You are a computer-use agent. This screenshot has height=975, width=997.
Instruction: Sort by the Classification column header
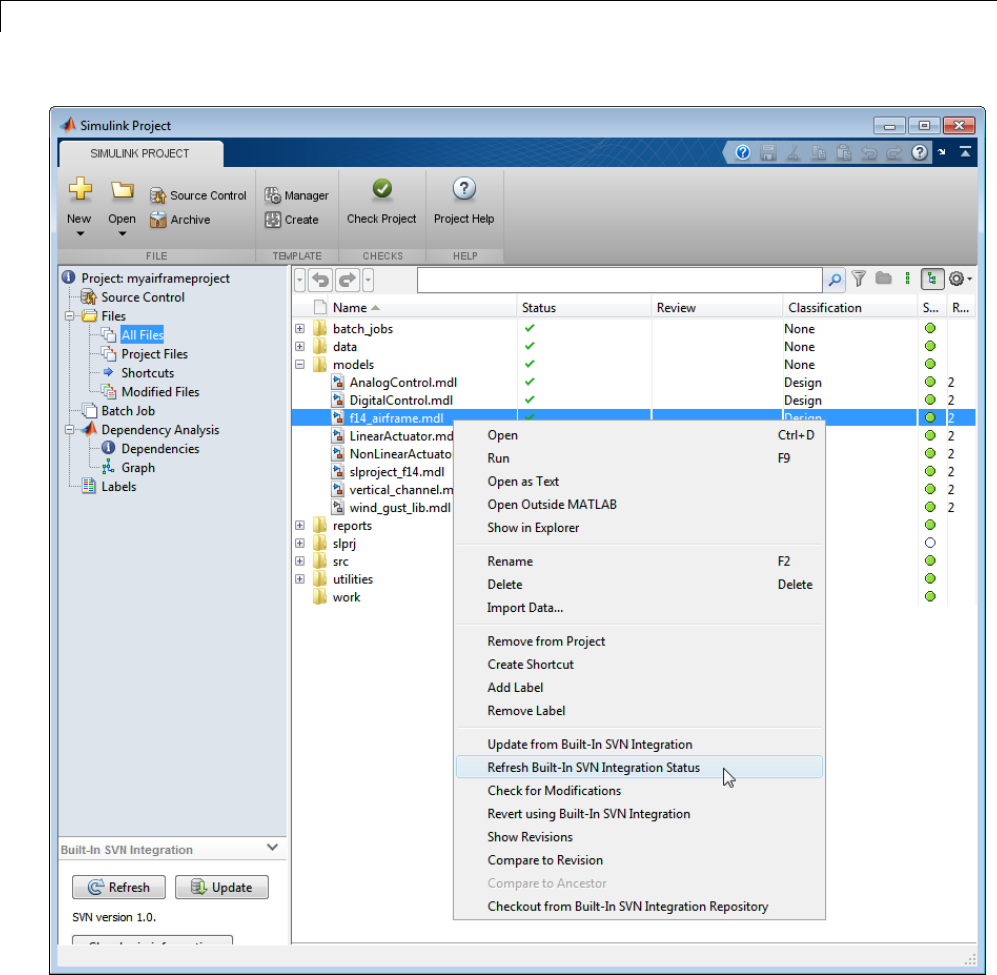click(849, 308)
